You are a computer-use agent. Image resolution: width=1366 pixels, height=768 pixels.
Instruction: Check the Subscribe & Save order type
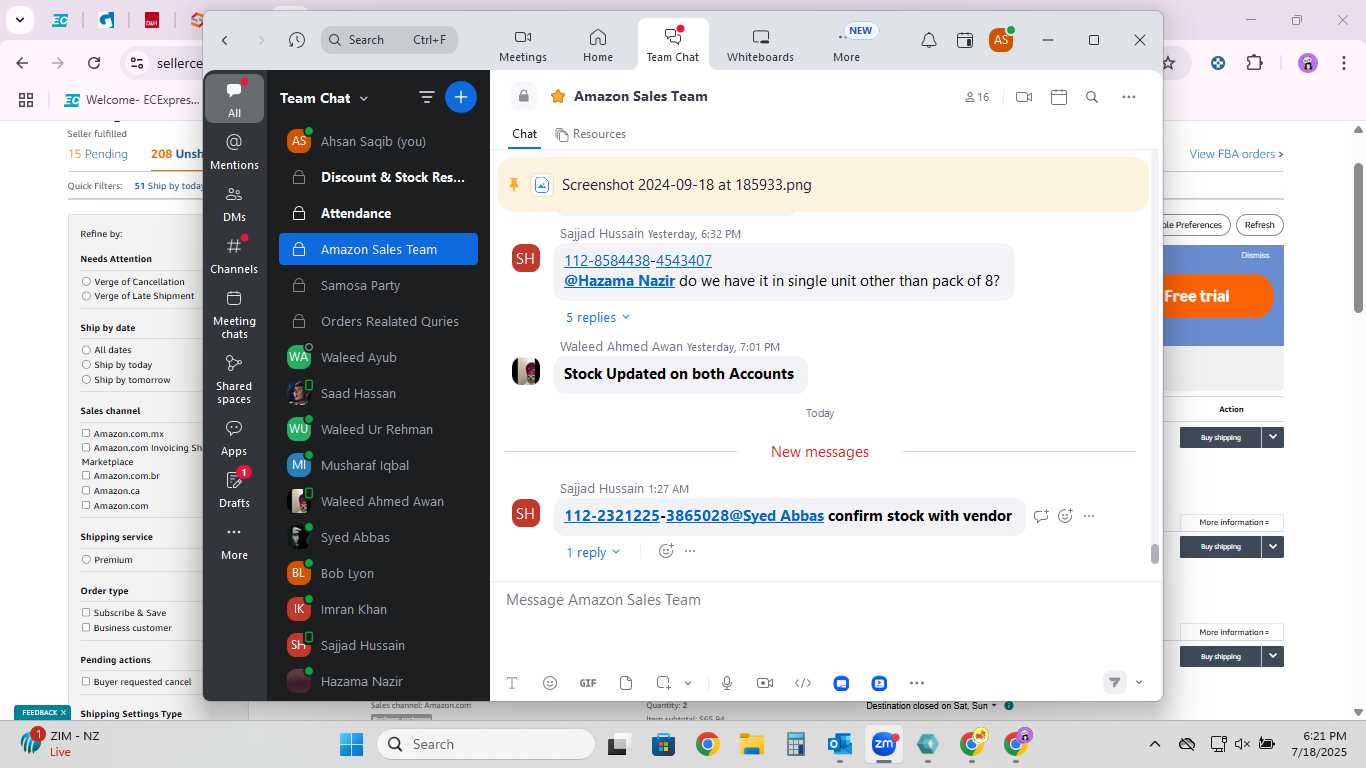(86, 613)
